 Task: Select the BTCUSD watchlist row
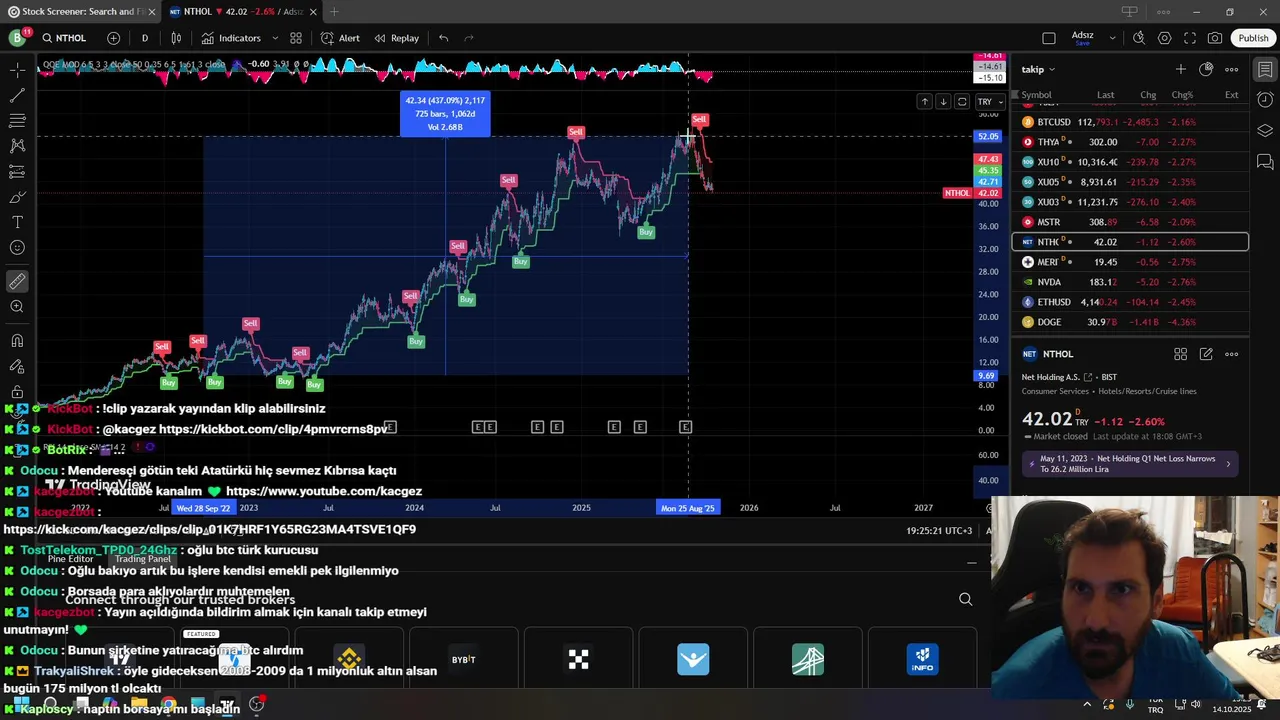1130,122
